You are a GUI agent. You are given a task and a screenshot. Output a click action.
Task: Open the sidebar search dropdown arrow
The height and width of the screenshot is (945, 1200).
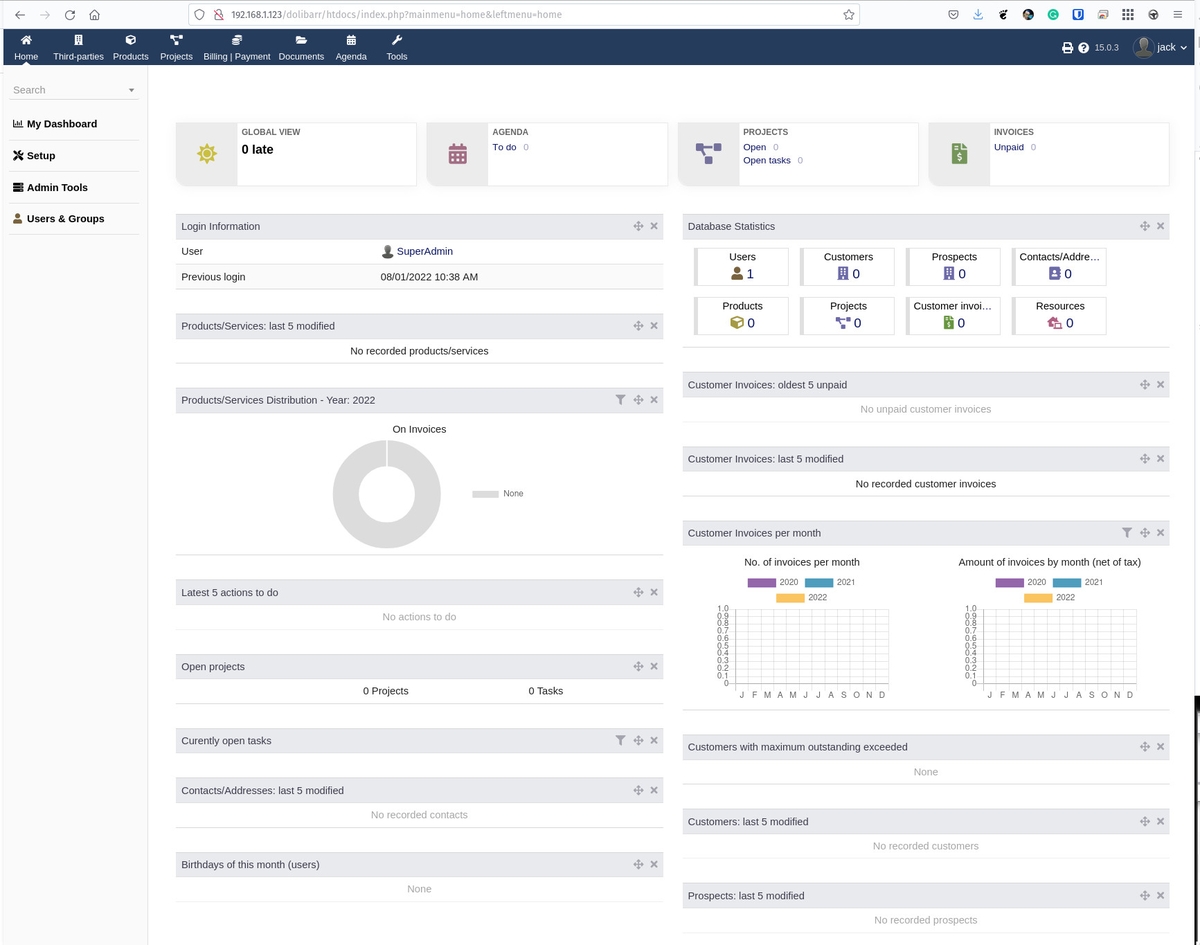131,90
